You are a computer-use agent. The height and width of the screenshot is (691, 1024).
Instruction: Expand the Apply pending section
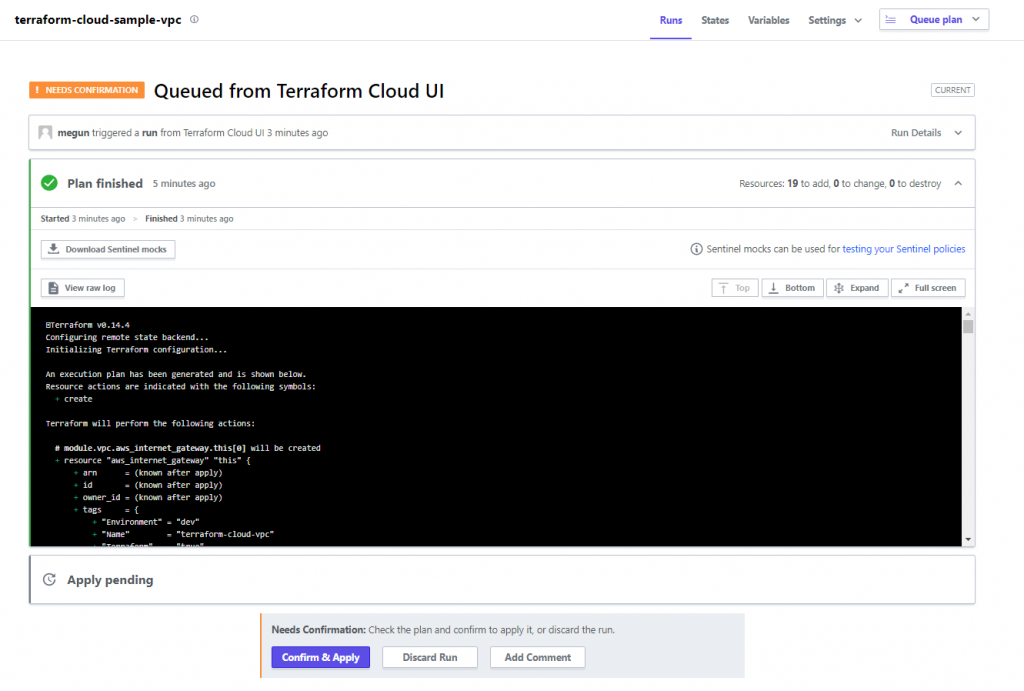pos(502,579)
